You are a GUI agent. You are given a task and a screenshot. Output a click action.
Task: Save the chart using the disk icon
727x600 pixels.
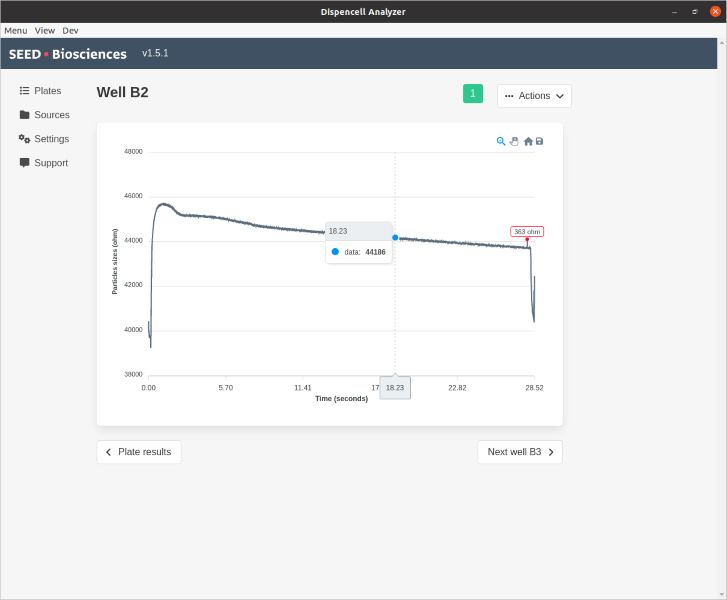click(539, 141)
